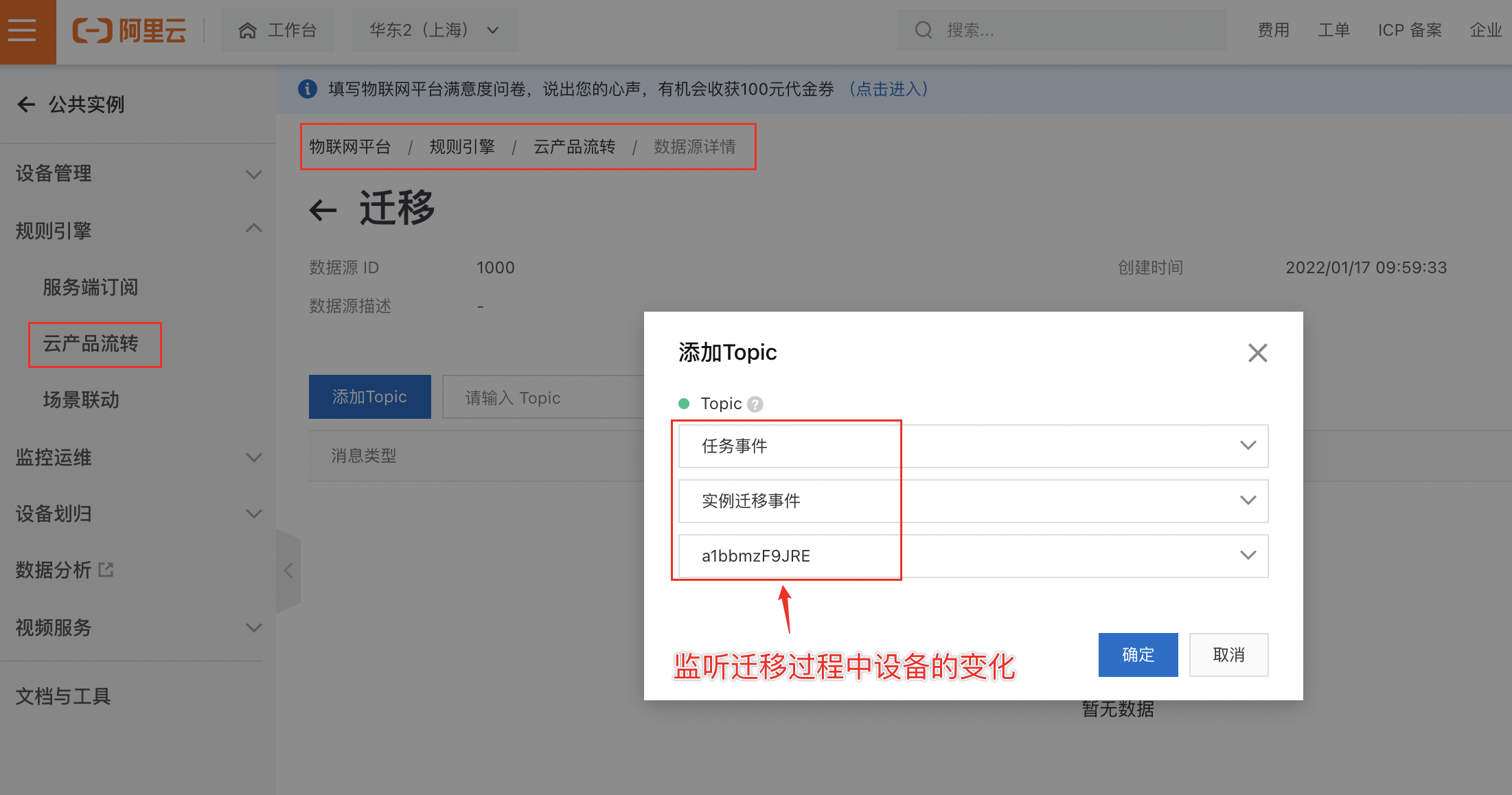Open the 工作台 workbench home
1512x795 pixels.
tap(277, 30)
